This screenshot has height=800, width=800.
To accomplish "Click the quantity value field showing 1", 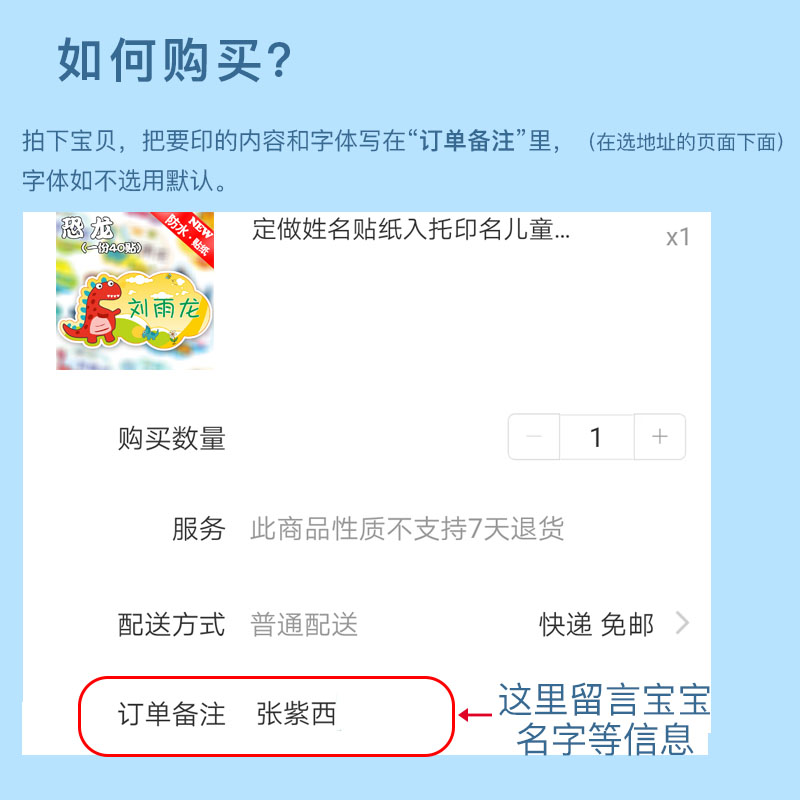I will click(597, 437).
